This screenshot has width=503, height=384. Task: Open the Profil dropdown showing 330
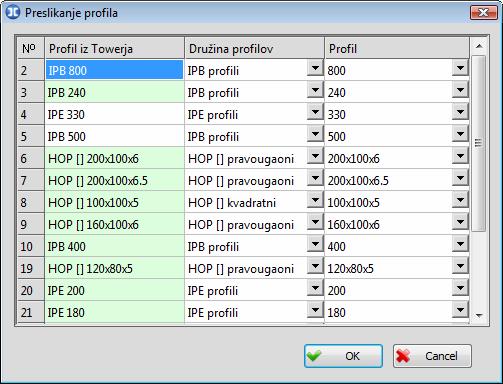460,112
